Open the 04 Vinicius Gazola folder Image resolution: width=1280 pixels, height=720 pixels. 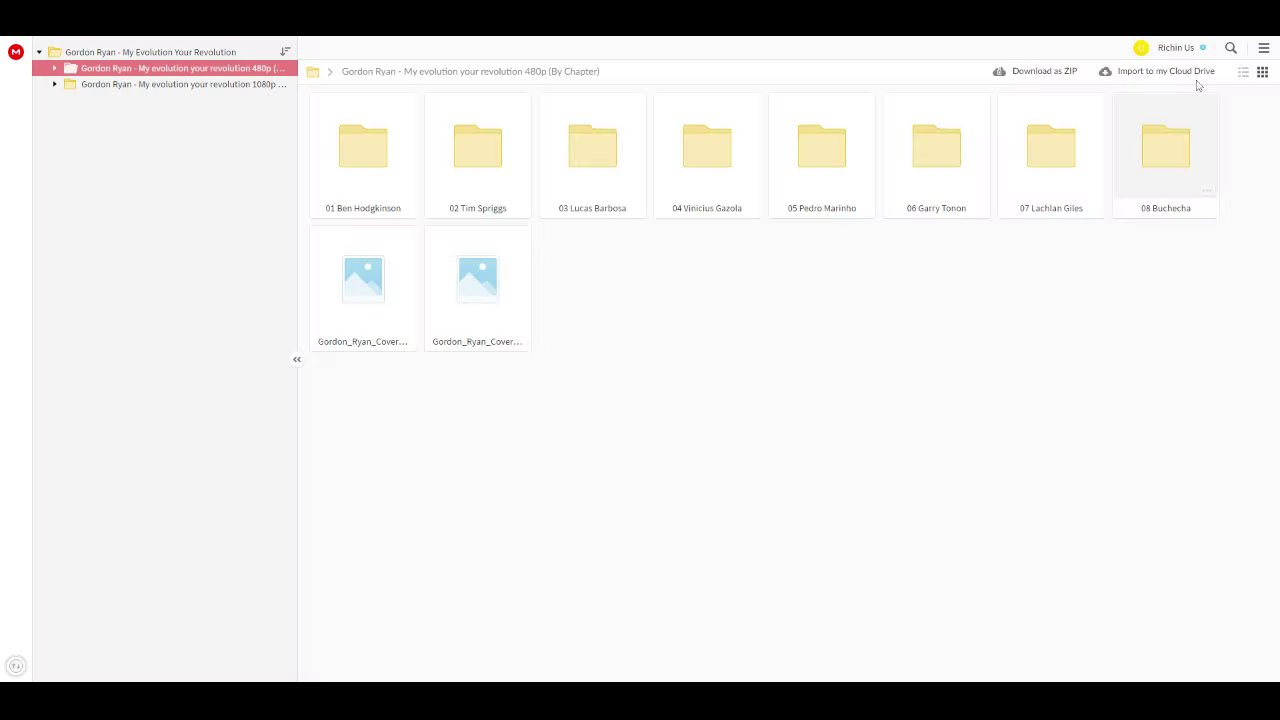click(707, 156)
